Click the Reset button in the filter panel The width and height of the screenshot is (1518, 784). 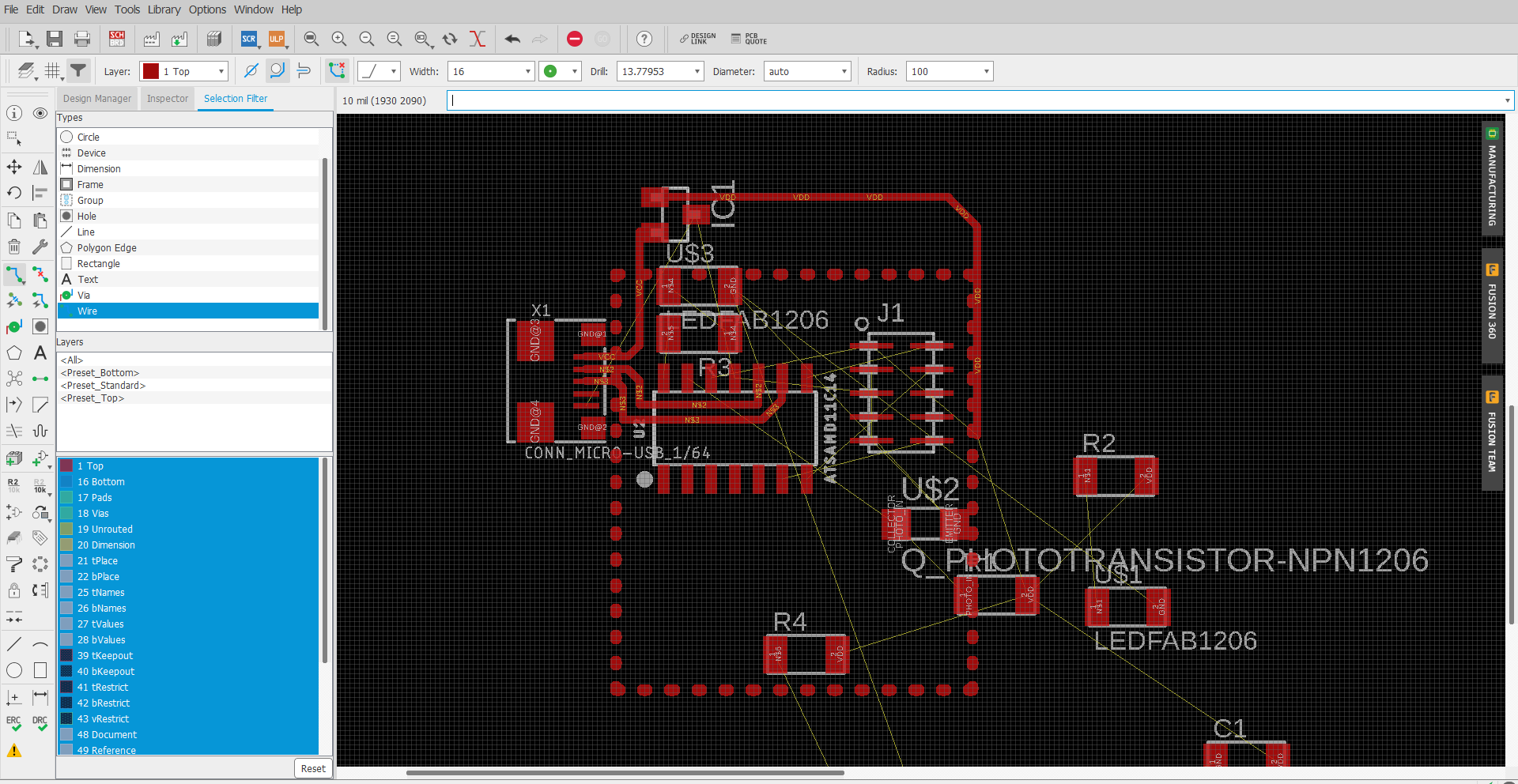coord(313,768)
